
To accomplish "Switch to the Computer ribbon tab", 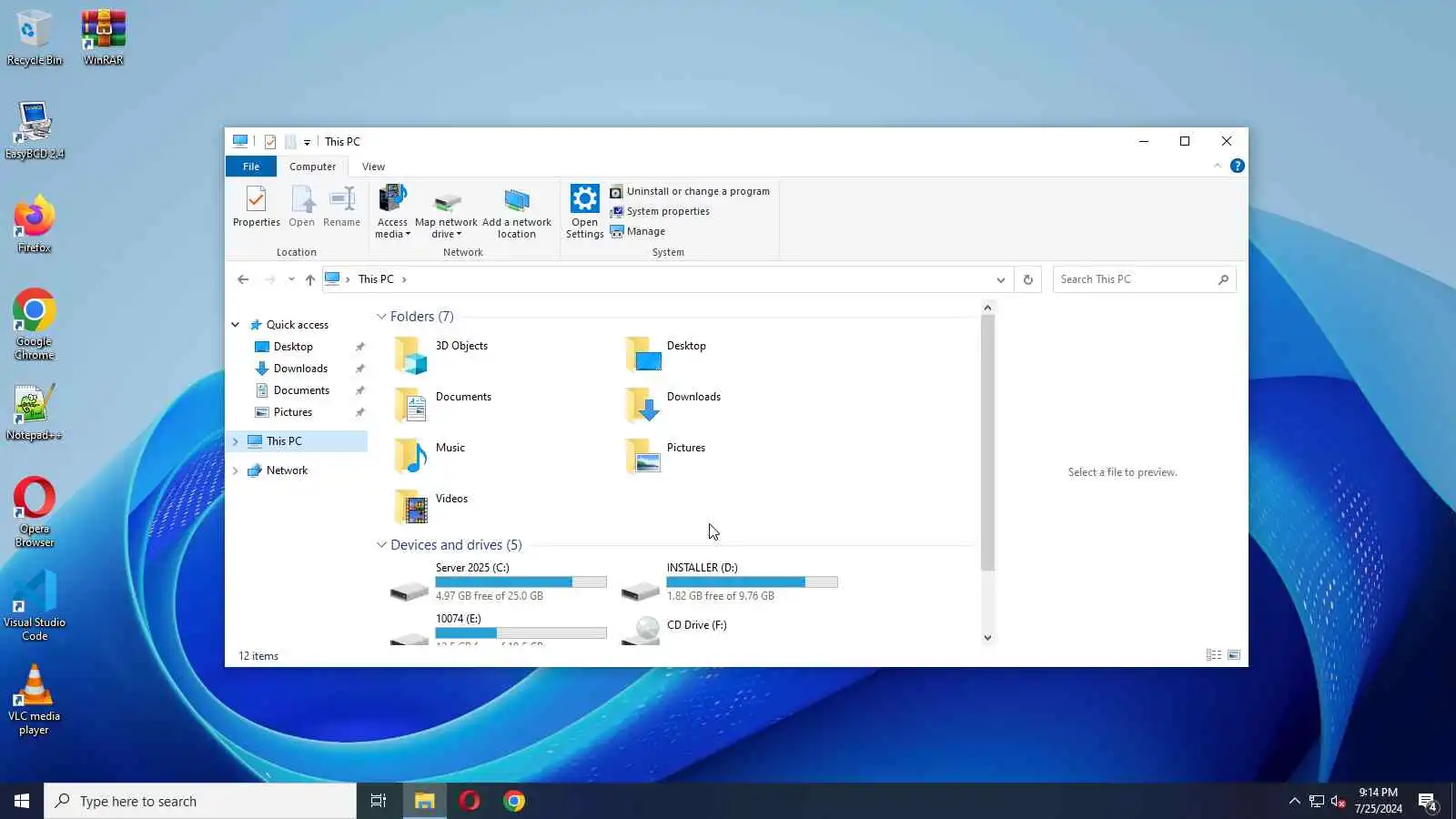I will click(312, 167).
